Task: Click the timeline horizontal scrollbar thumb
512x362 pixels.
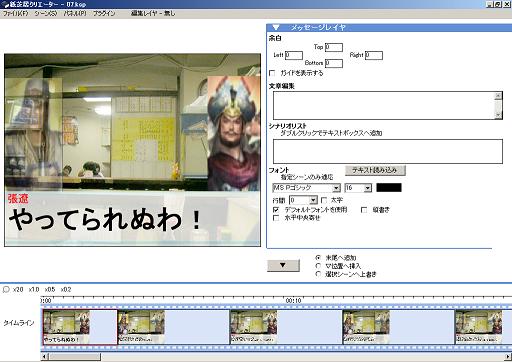Action: (75, 357)
